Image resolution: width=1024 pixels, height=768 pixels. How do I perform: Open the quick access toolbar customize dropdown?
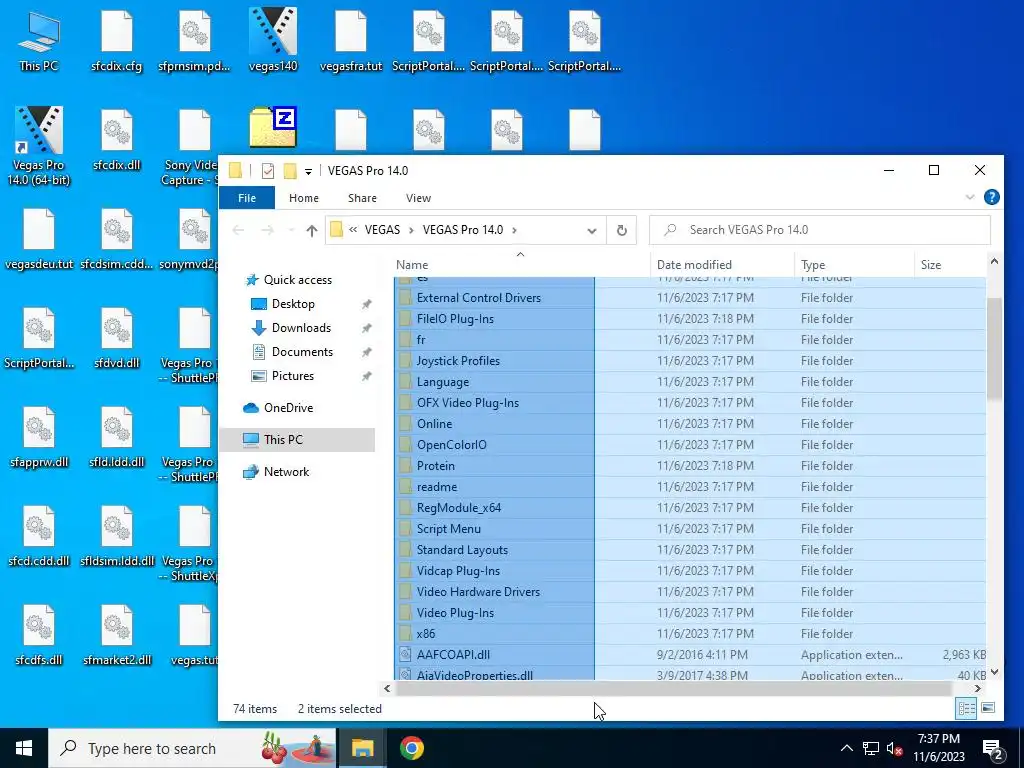(308, 171)
